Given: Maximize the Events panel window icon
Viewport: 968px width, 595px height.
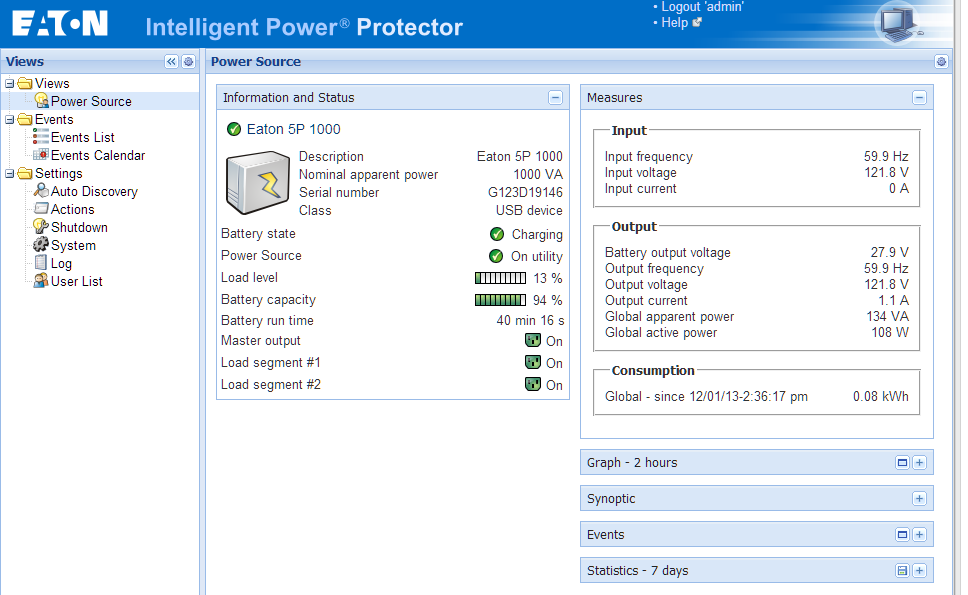Looking at the screenshot, I should [902, 535].
